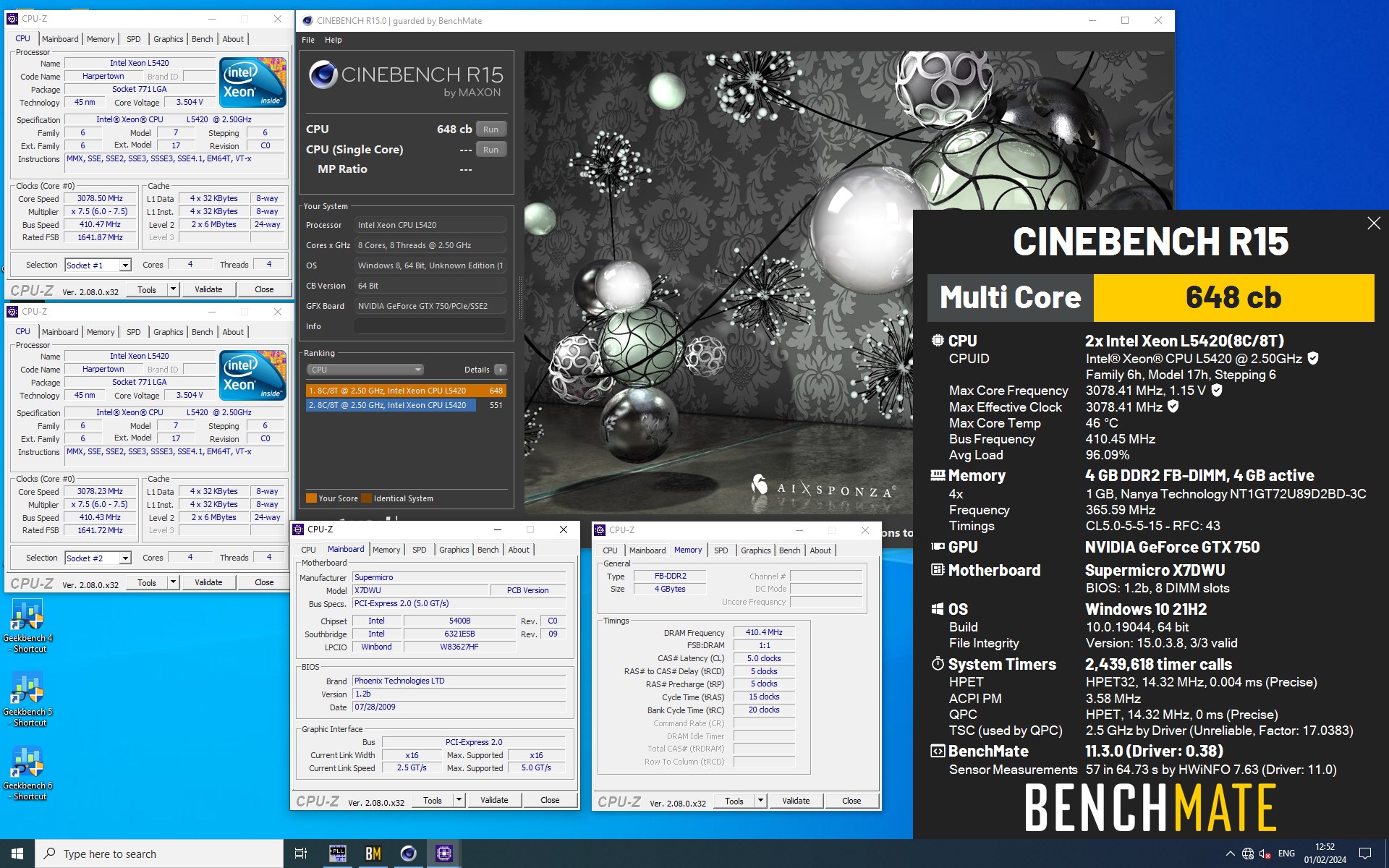Select ranking entry scoring 648
This screenshot has width=1389, height=868.
click(x=406, y=391)
